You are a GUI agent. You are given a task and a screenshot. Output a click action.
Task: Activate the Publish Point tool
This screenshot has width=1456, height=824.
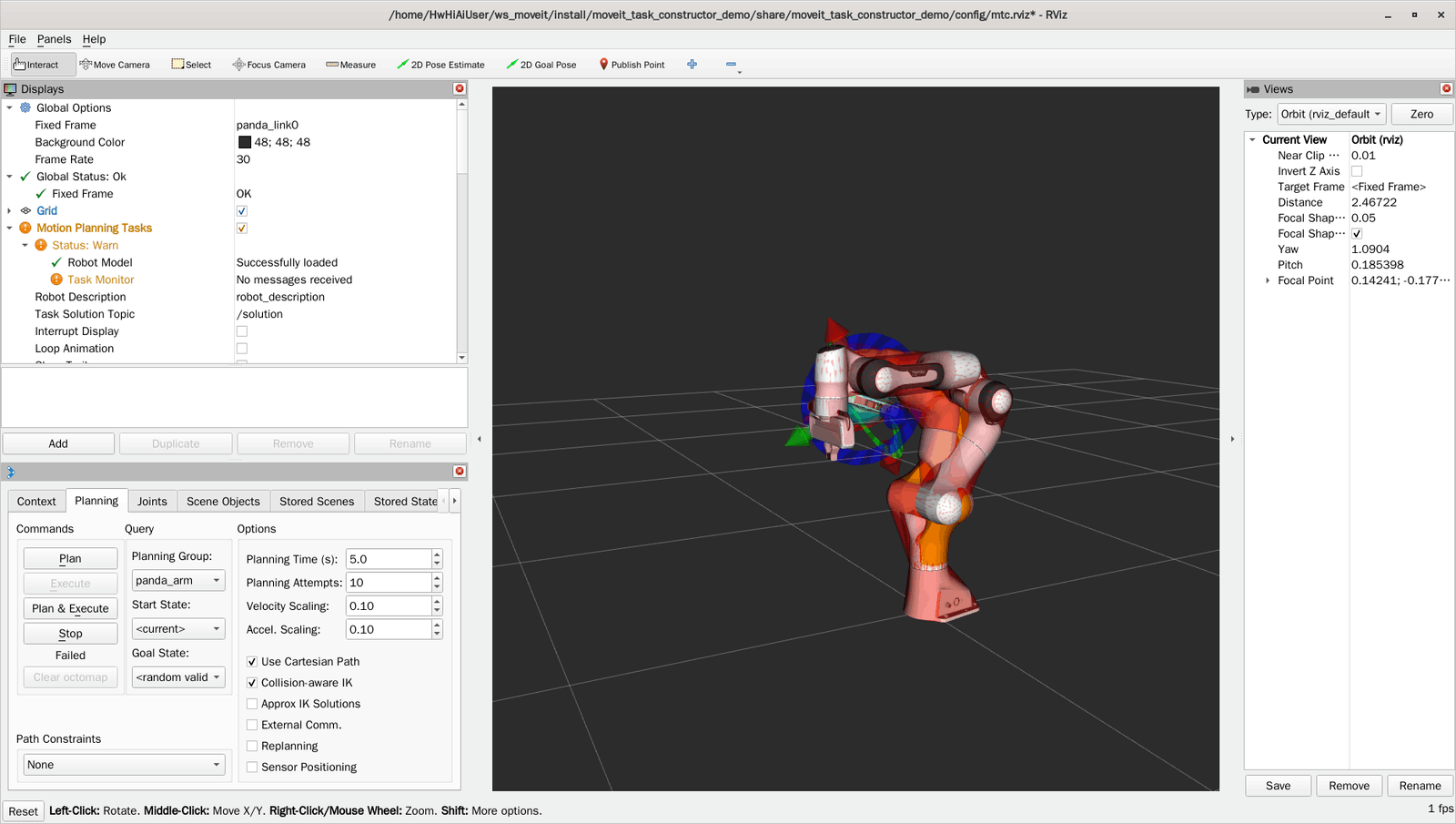click(x=632, y=65)
